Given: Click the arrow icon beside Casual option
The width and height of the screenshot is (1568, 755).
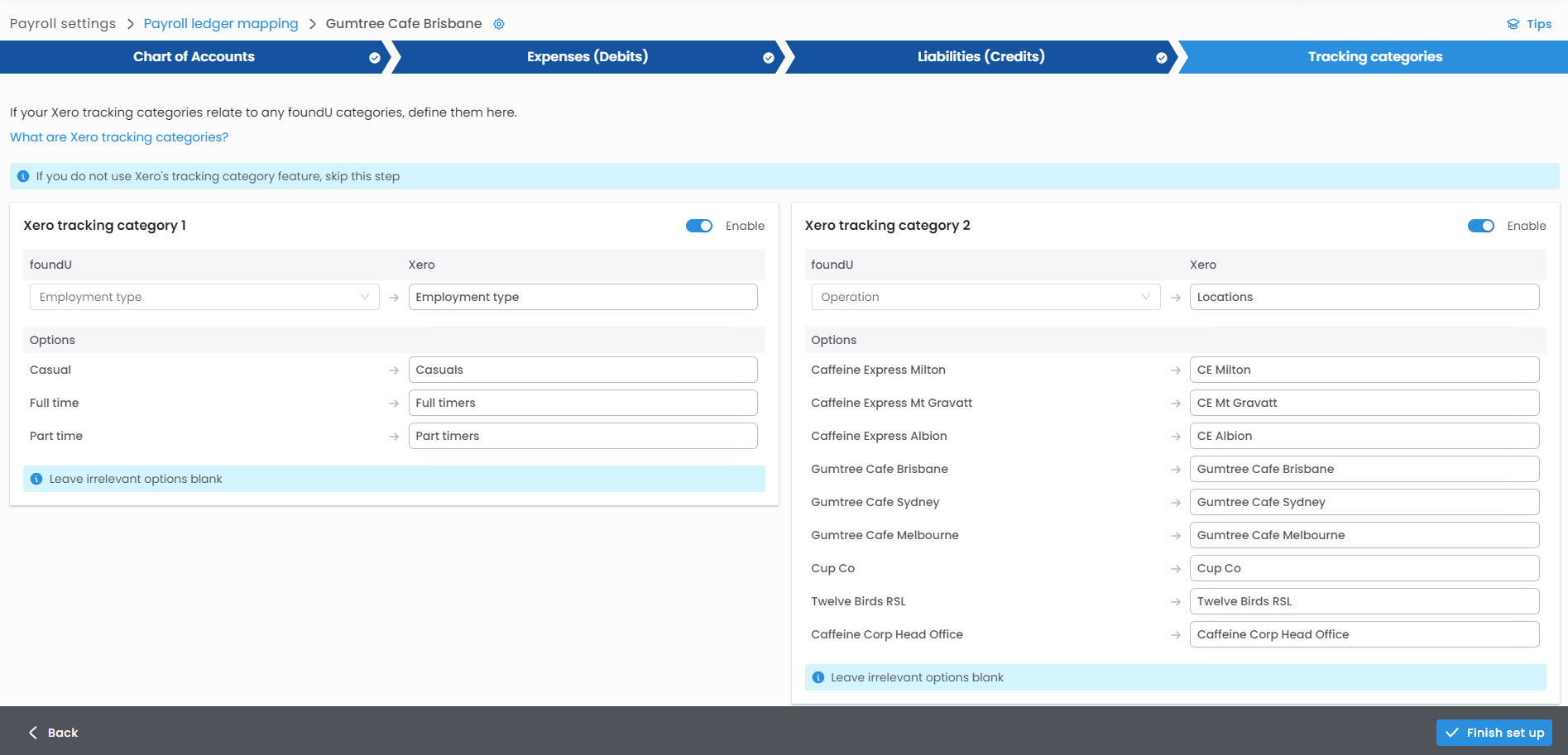Looking at the screenshot, I should pyautogui.click(x=394, y=370).
